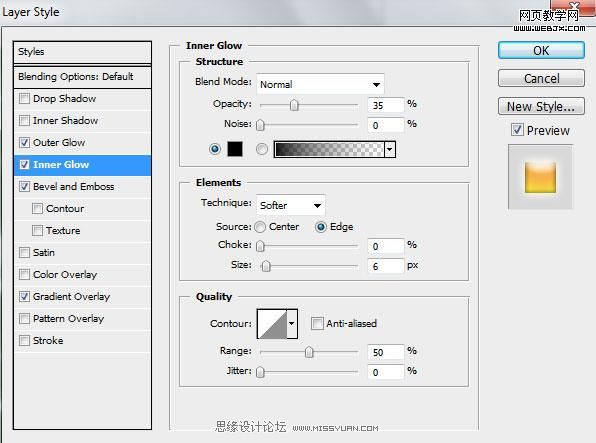596x443 pixels.
Task: Enable the Texture sub-option checkbox
Action: [x=37, y=230]
